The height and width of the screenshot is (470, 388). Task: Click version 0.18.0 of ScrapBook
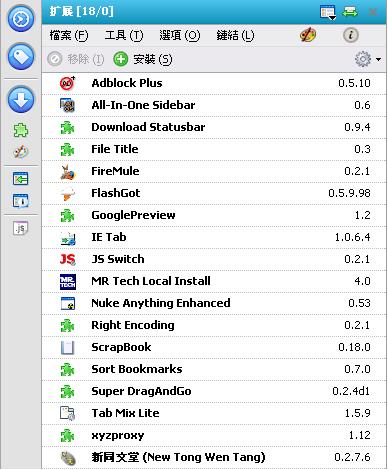click(x=354, y=347)
